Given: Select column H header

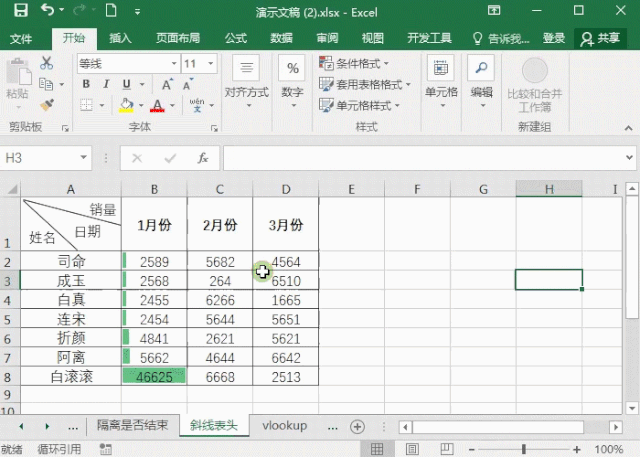Looking at the screenshot, I should (x=549, y=189).
